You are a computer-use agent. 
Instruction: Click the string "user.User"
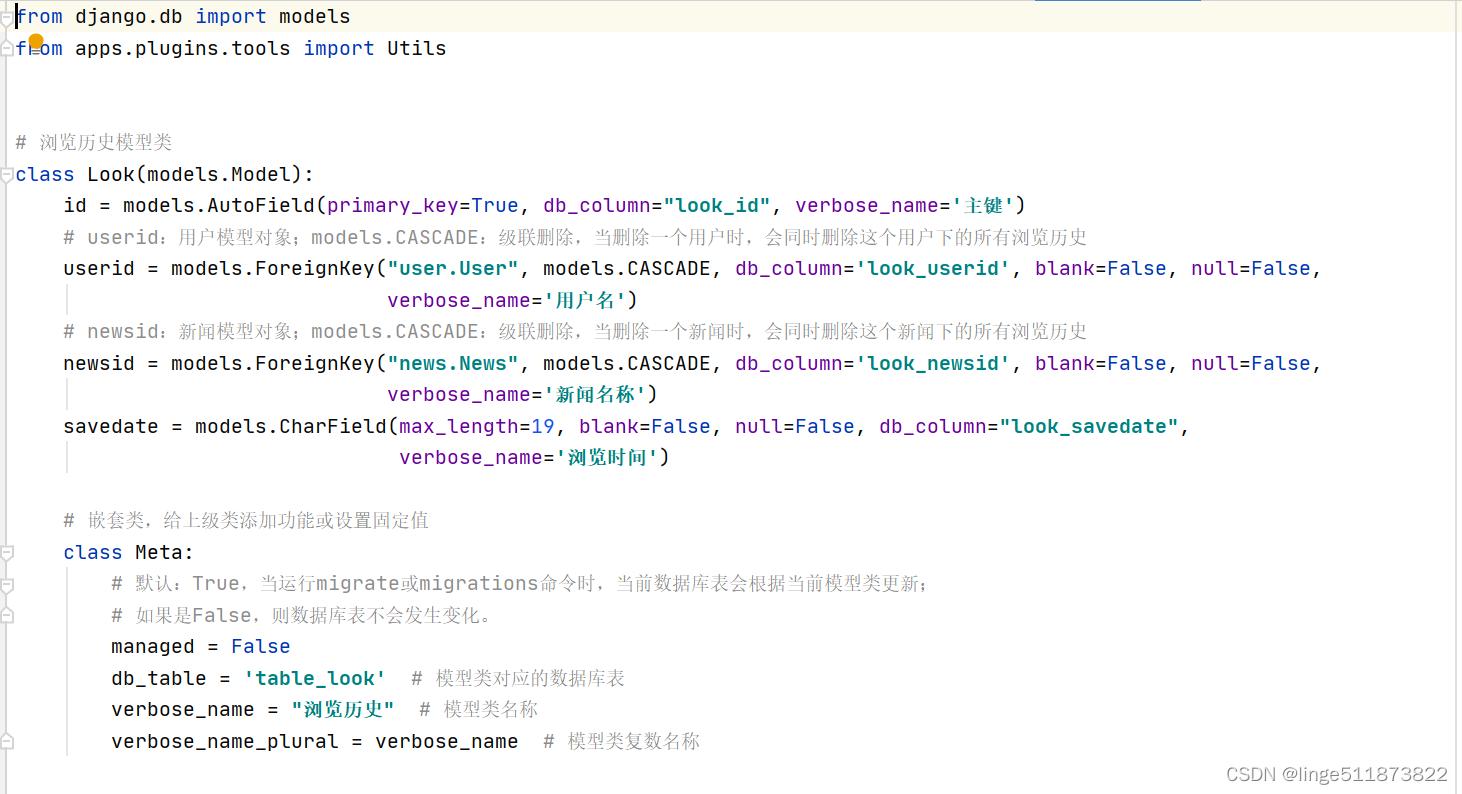tap(453, 268)
